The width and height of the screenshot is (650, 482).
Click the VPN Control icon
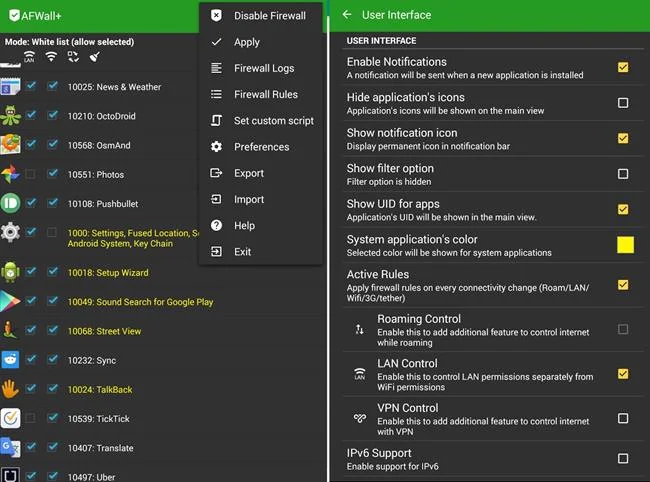[360, 418]
